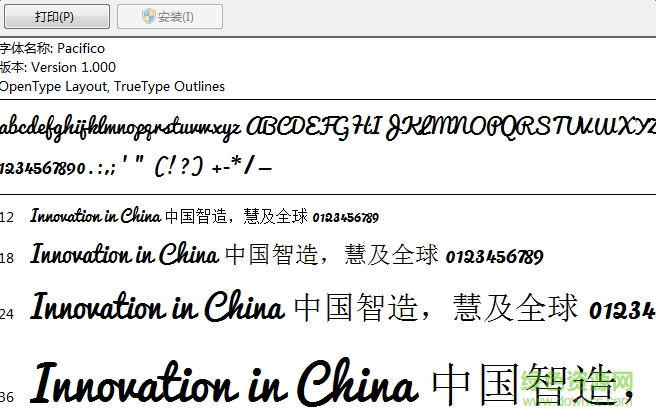Click the 24-point 'Innovation in China' sample

click(157, 306)
